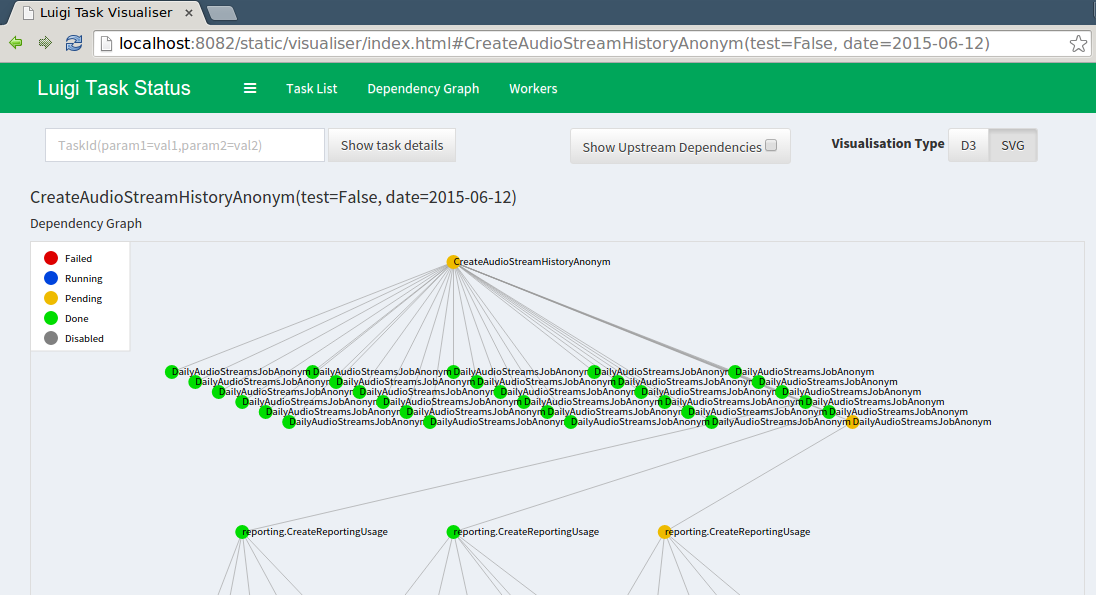Screen dimensions: 1096x595
Task: Click the browser page reload icon
Action: pos(73,43)
